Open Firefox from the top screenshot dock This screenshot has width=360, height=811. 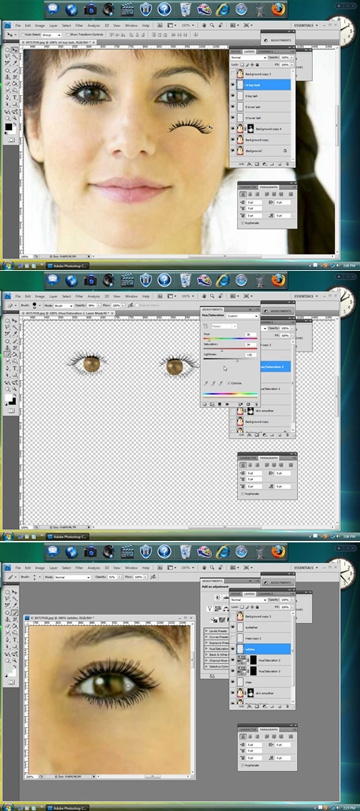pos(278,9)
